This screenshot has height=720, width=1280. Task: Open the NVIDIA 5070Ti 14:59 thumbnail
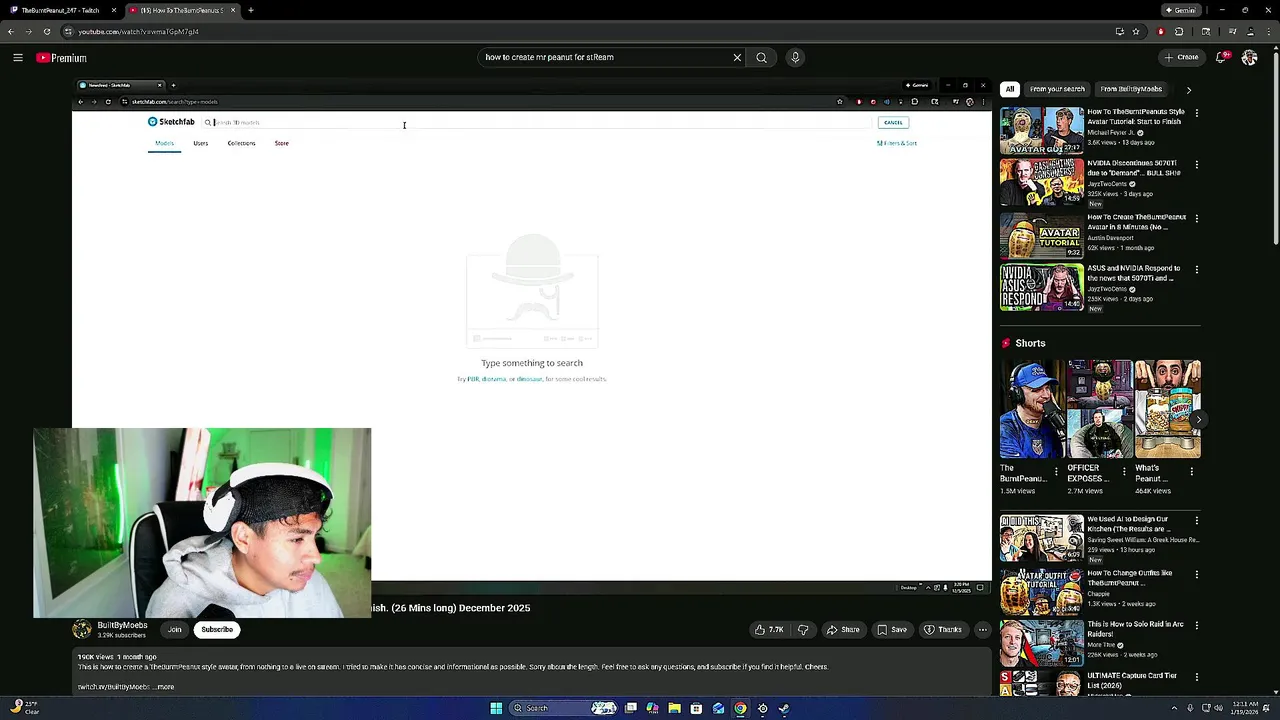click(1041, 183)
